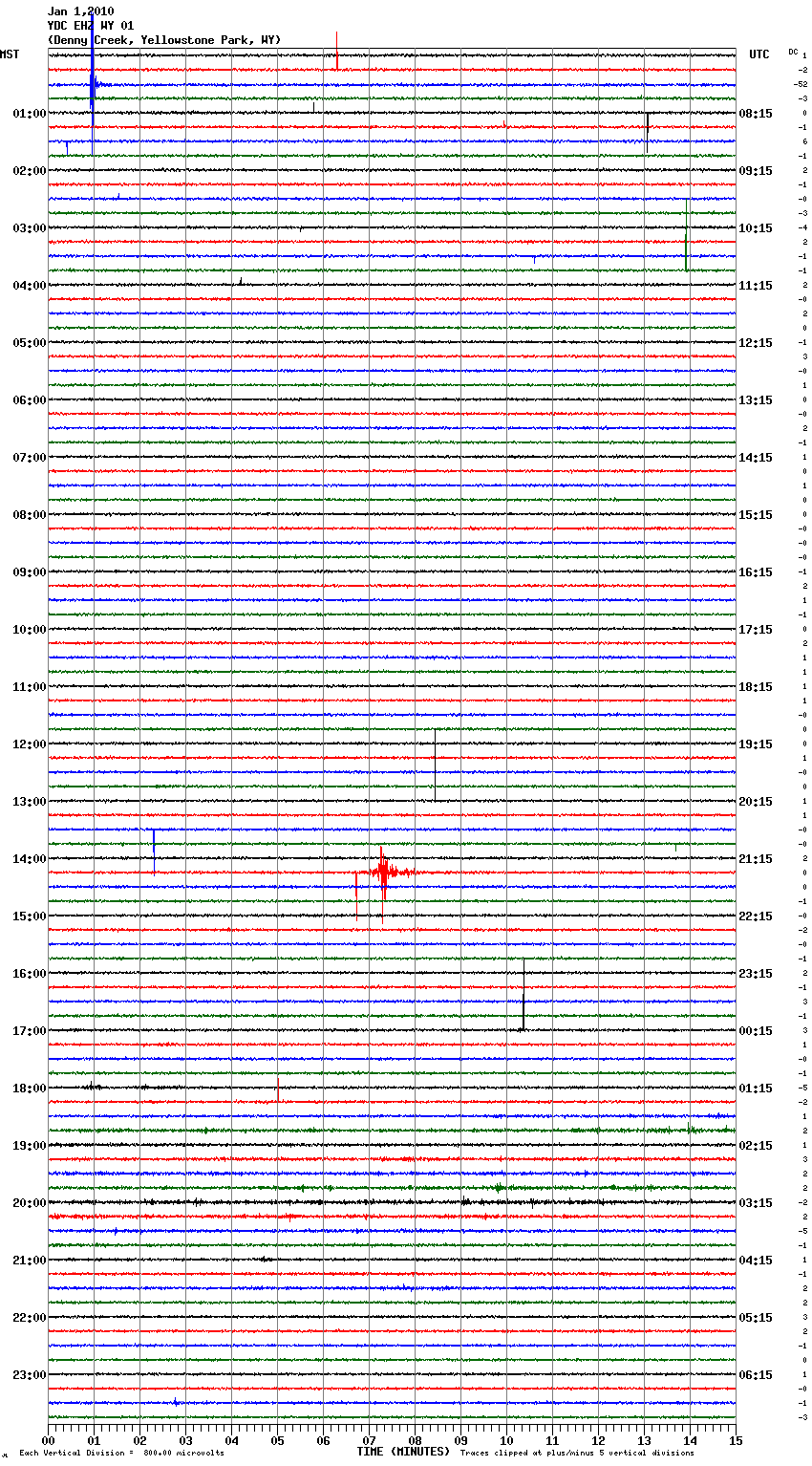Image resolution: width=812 pixels, height=1466 pixels.
Task: Click the '12:15' UTC time label
Action: pyautogui.click(x=756, y=343)
